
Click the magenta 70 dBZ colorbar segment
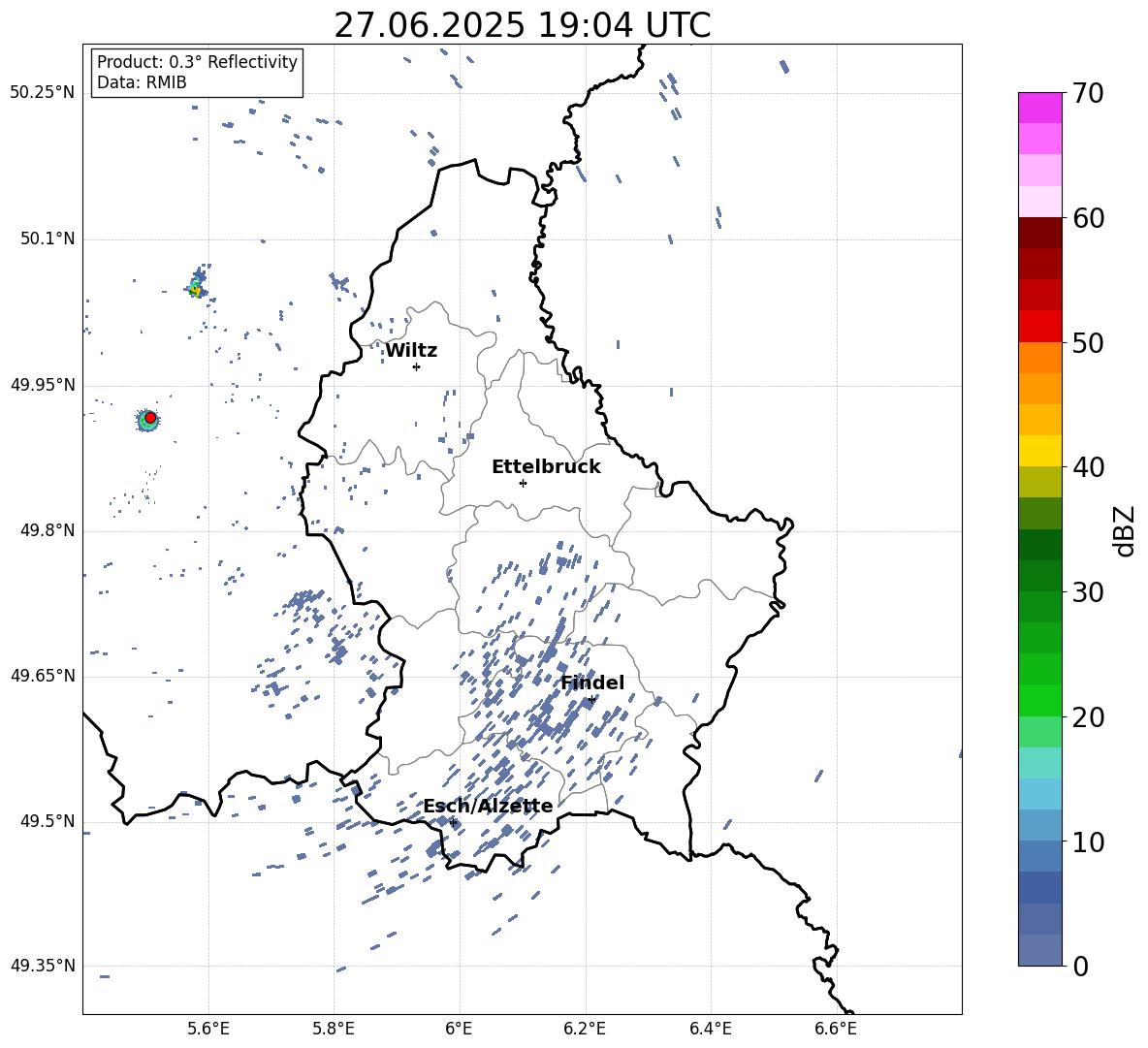click(x=1039, y=108)
